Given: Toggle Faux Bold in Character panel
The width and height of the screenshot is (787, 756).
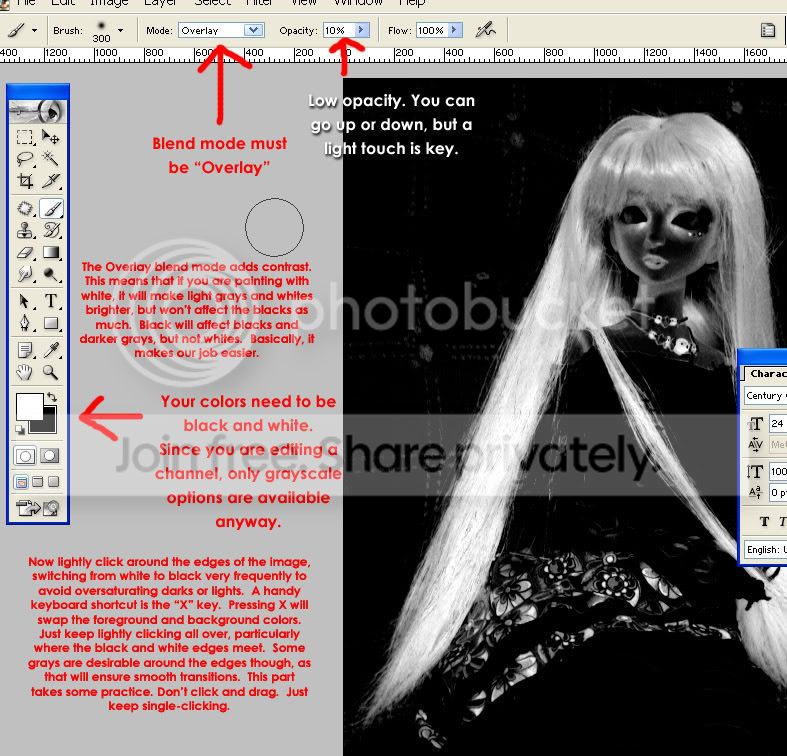Looking at the screenshot, I should click(764, 522).
